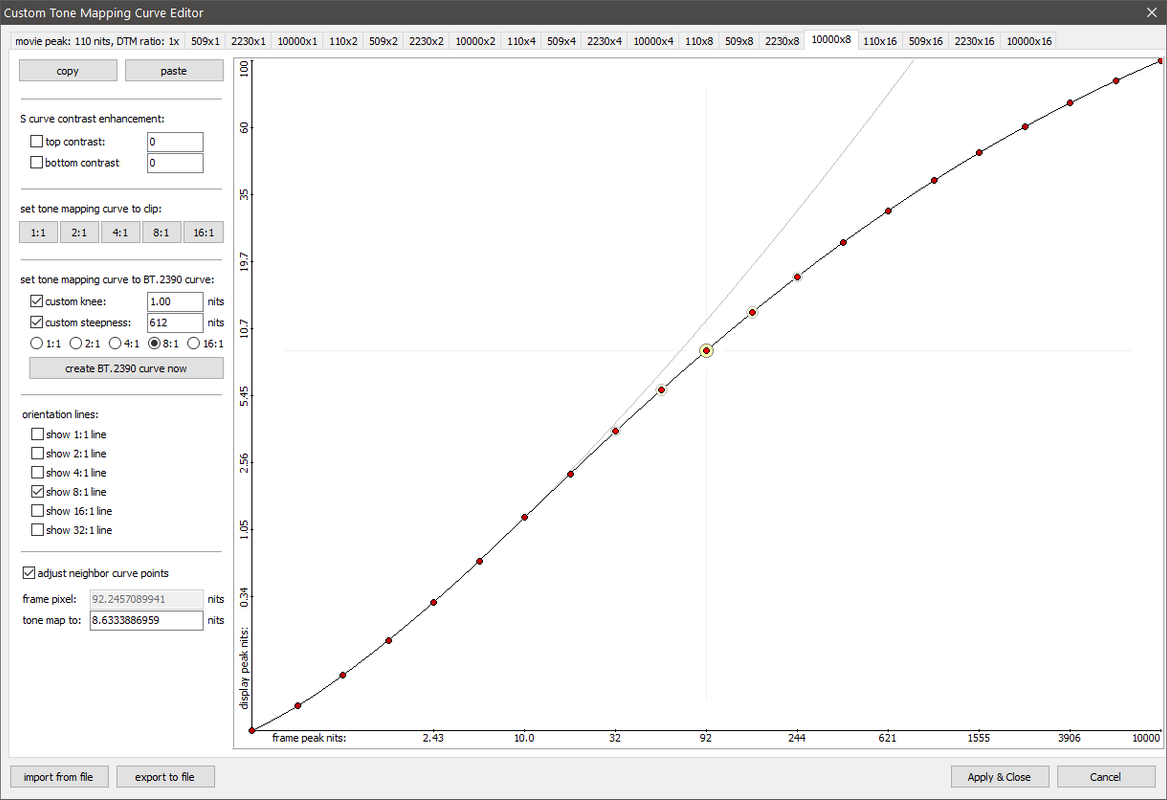Uncheck the custom knee checkbox
1167x800 pixels.
(36, 301)
